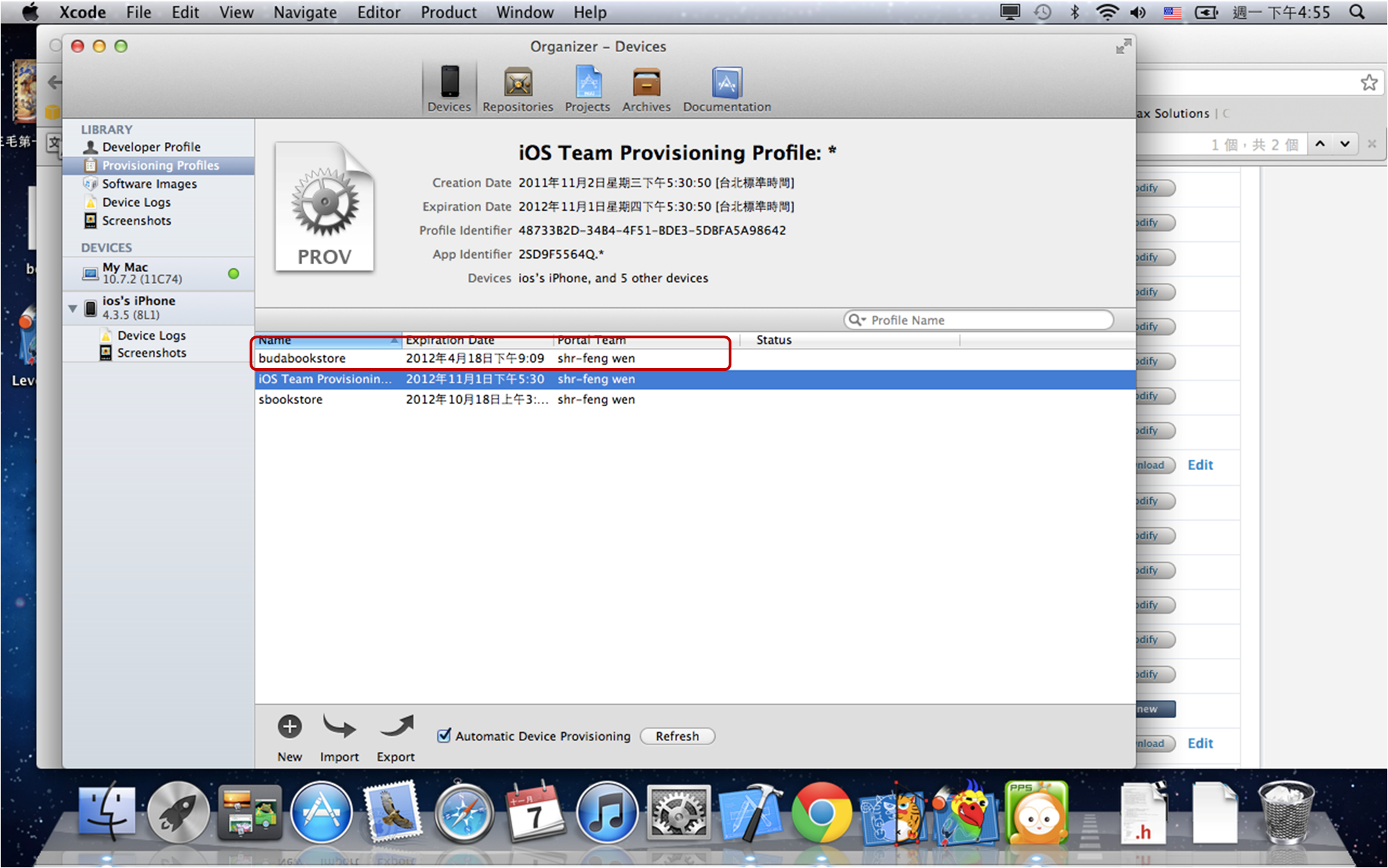Click the Refresh button

[x=677, y=736]
